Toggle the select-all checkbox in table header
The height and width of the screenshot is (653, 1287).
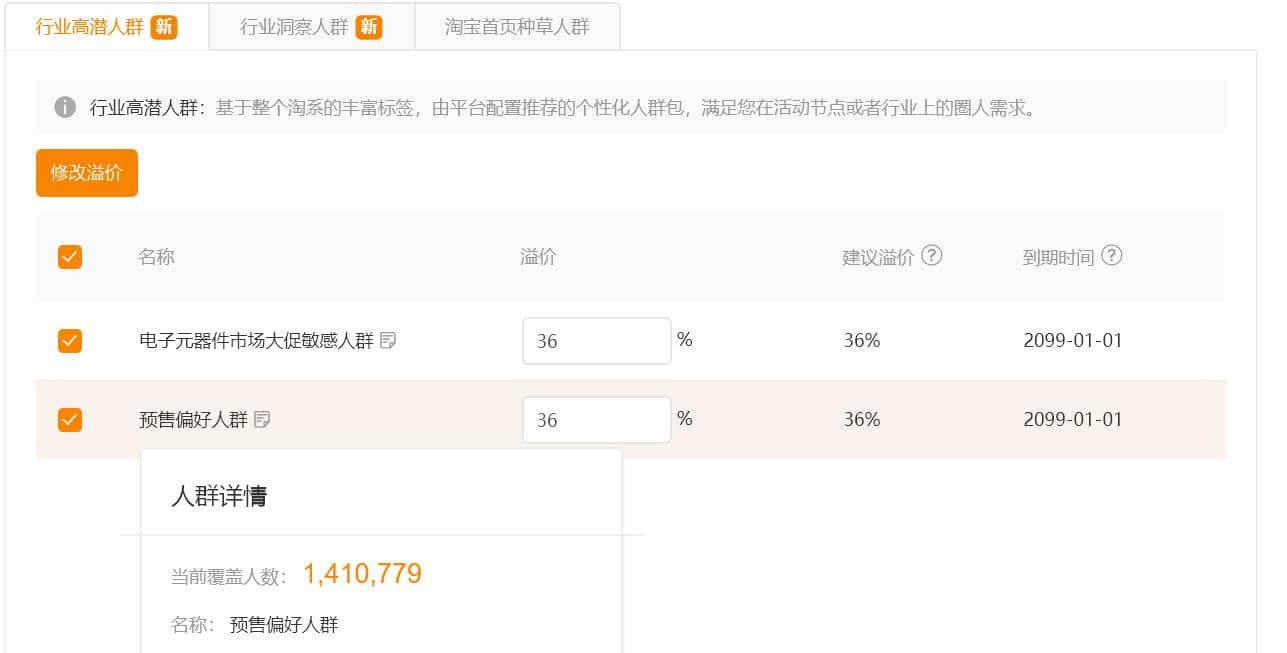70,257
